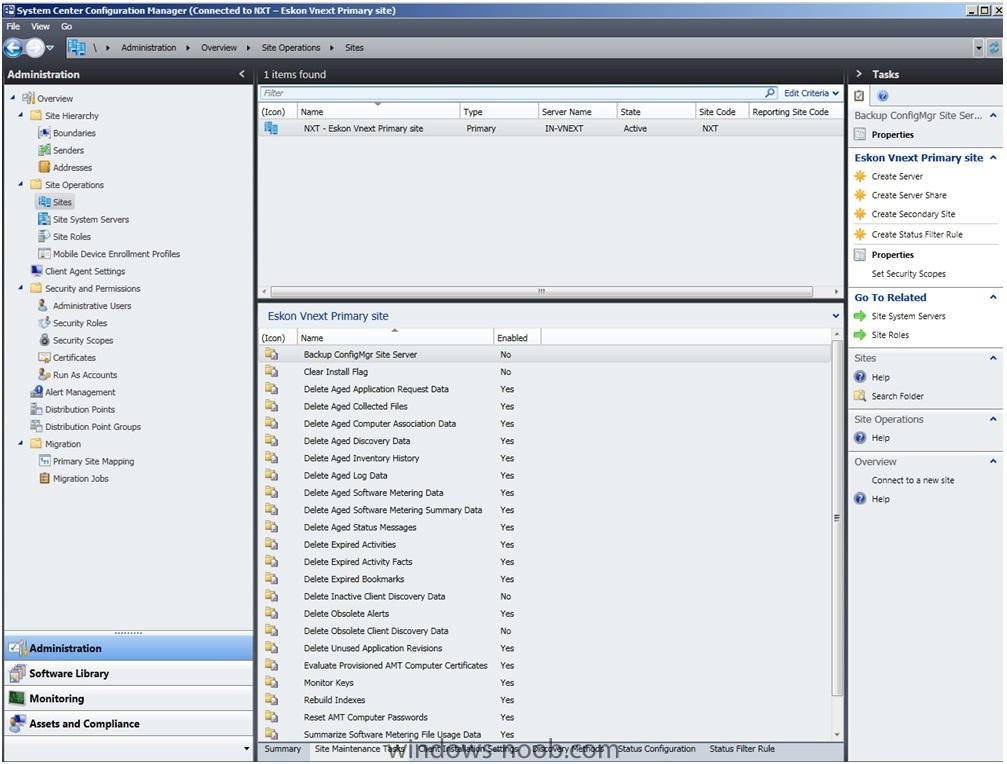Click the Create Server star icon
This screenshot has height=764, width=1007.
point(860,177)
